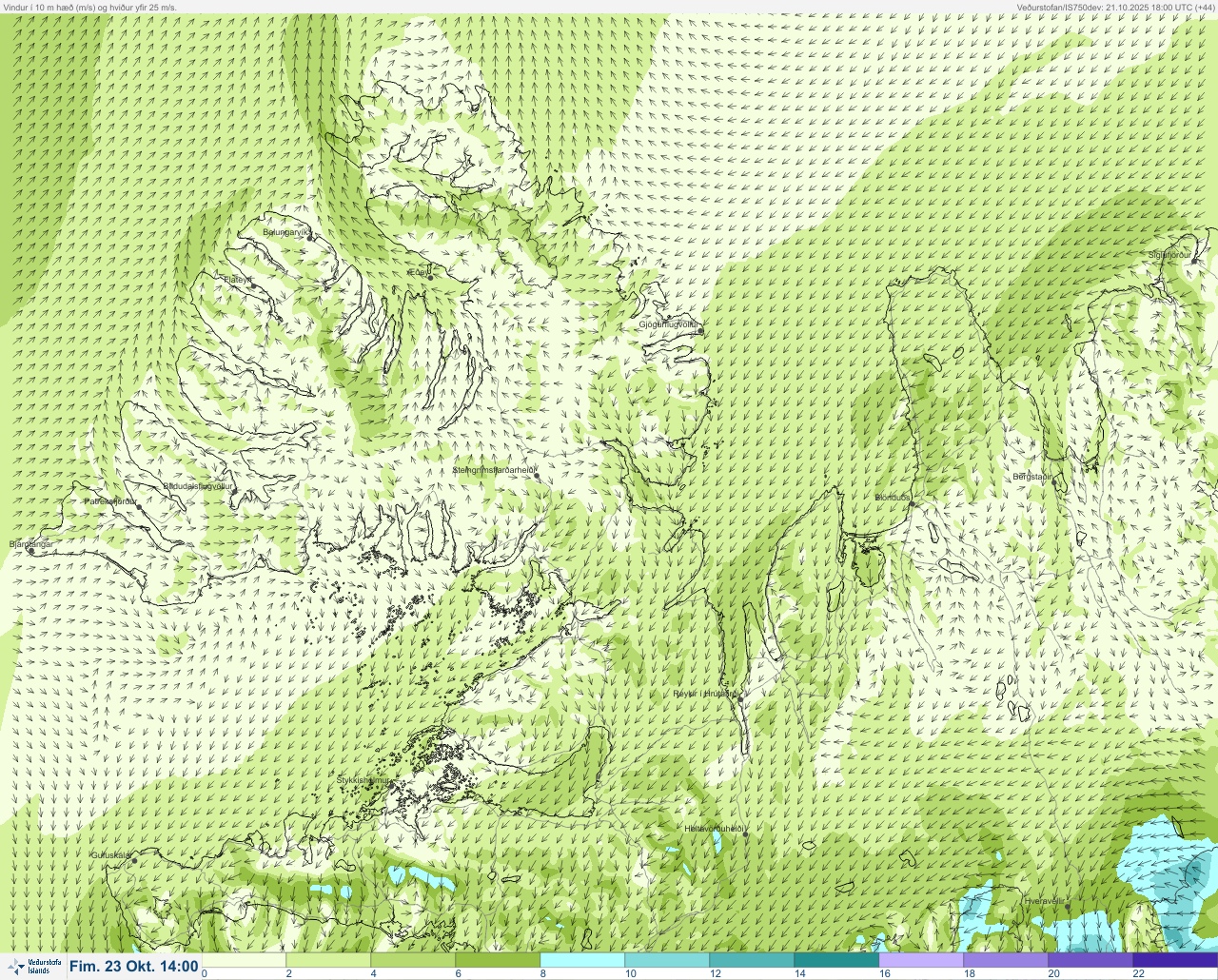
Task: Click the Holtavörðuheiði station label
Action: click(x=714, y=828)
